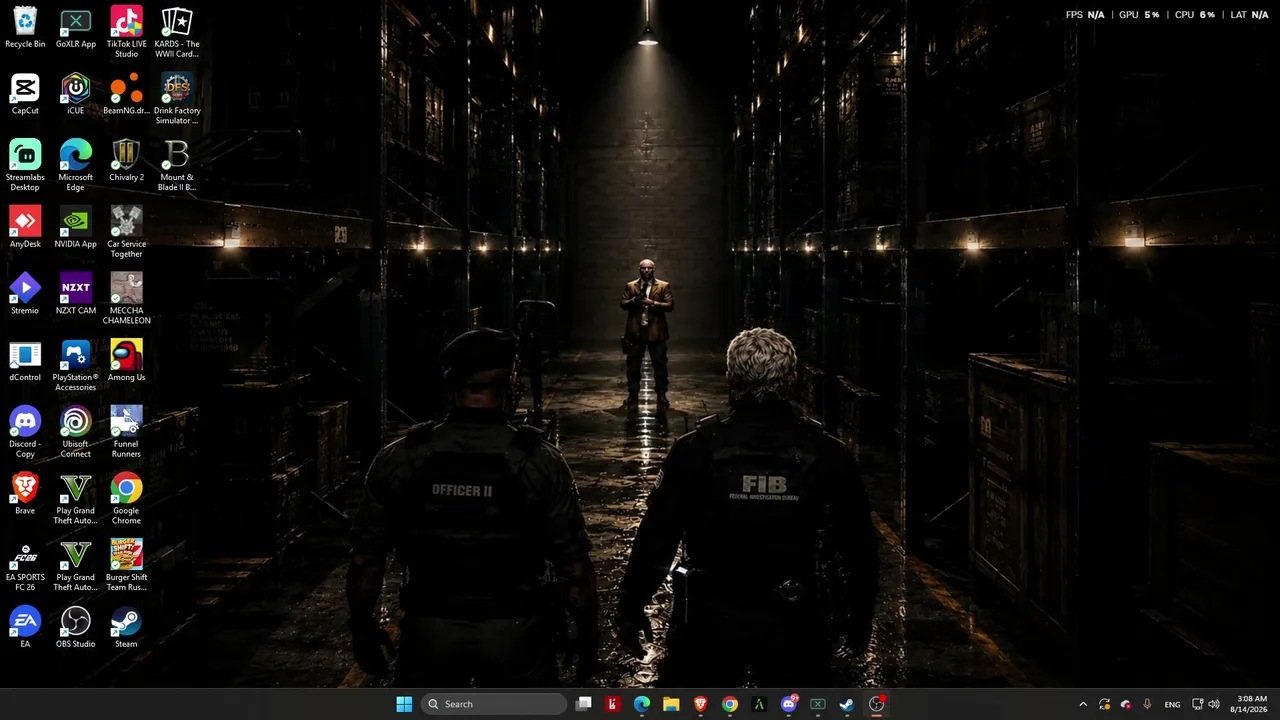Screen dimensions: 1280x720
Task: Launch the Stremio desktop shortcut
Action: point(25,295)
